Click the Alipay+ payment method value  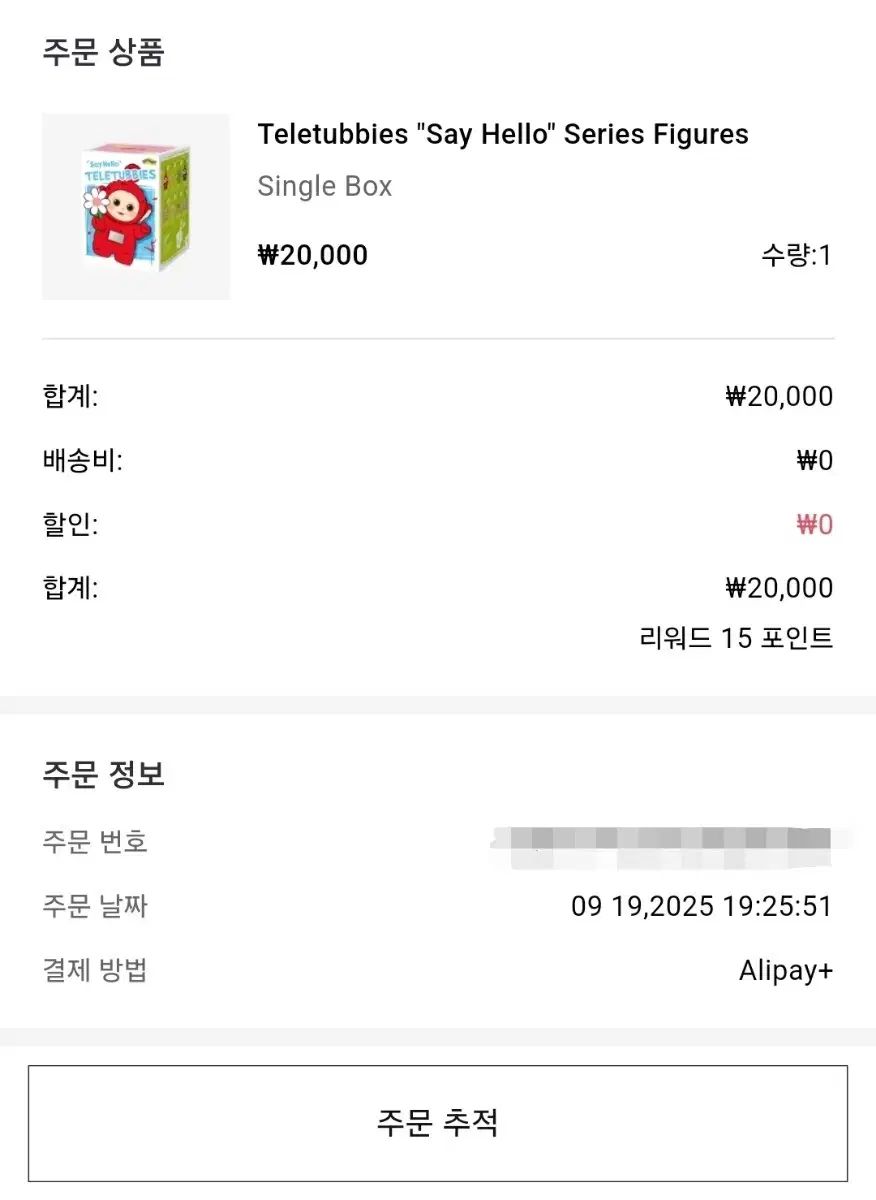click(x=785, y=970)
